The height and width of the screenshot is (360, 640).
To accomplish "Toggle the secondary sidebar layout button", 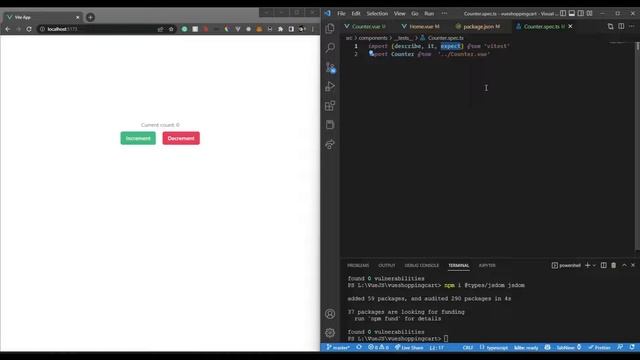I will pos(581,13).
